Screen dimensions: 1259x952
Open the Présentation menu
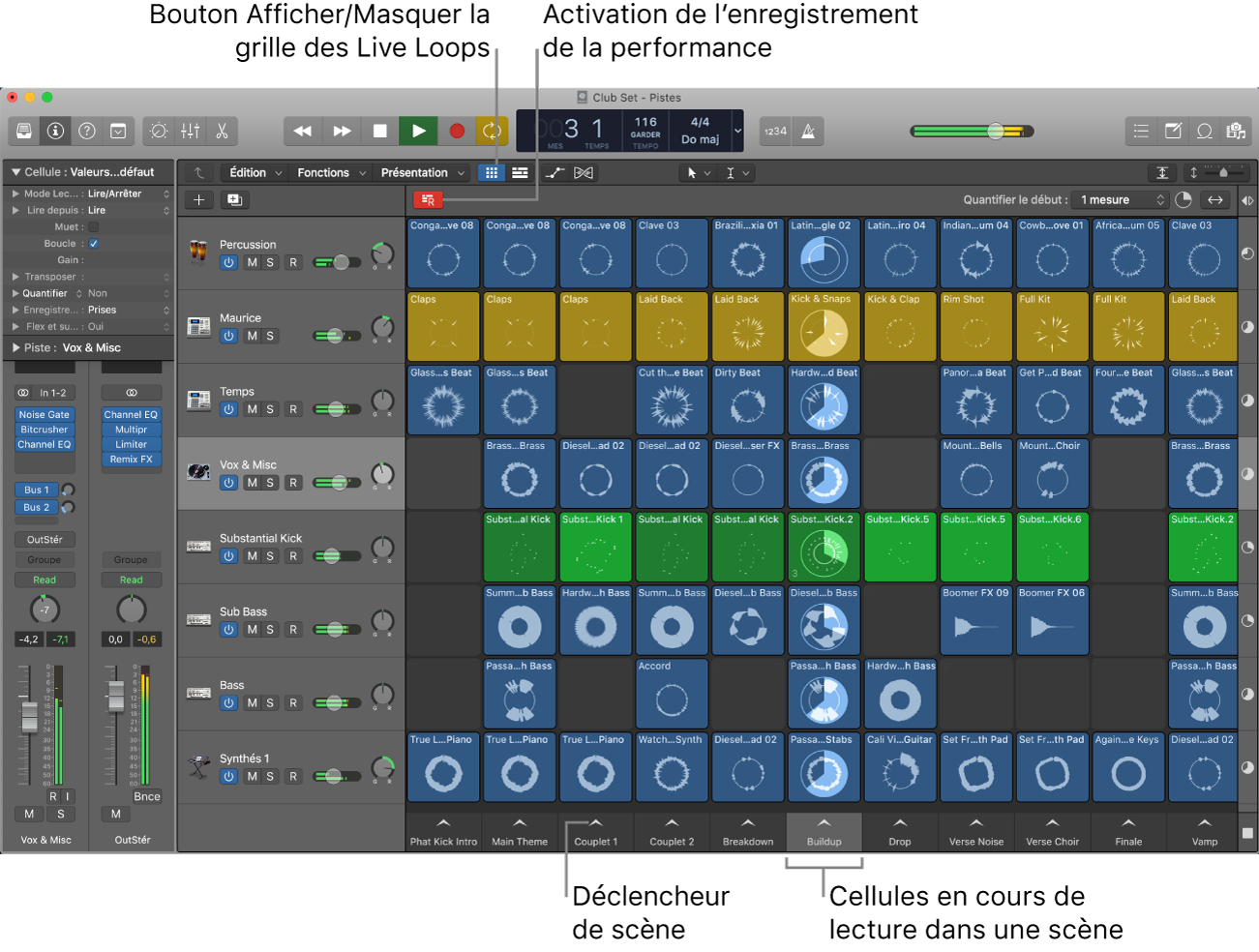(x=414, y=172)
